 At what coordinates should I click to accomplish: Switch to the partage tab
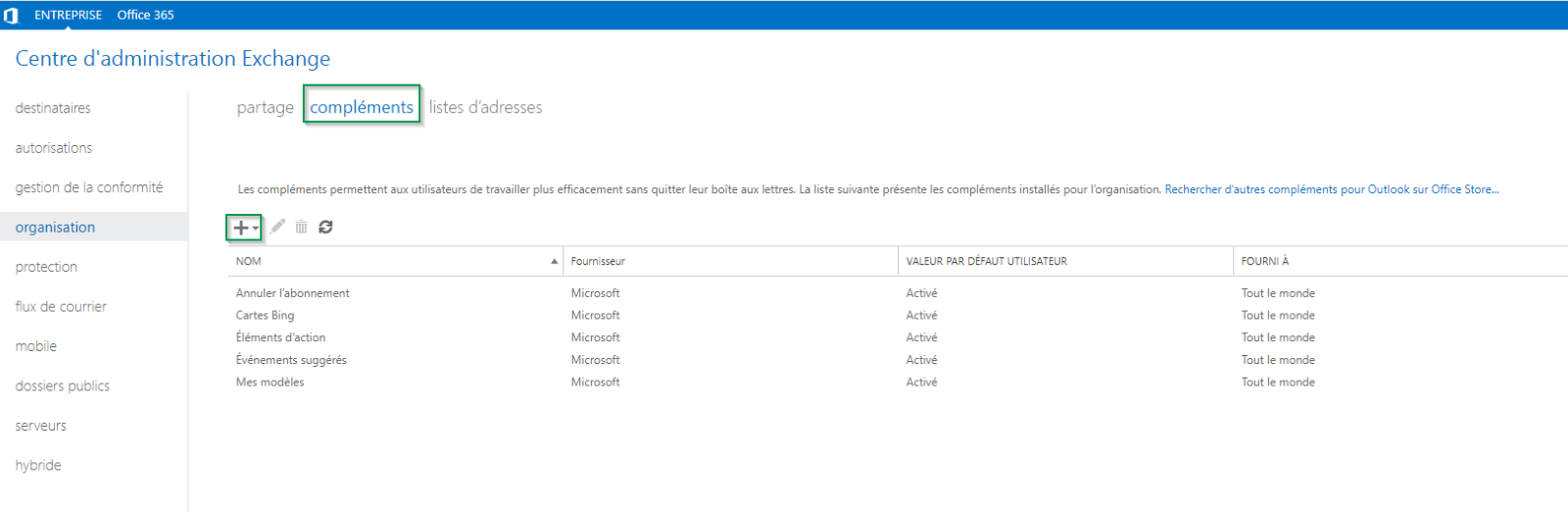click(x=265, y=108)
